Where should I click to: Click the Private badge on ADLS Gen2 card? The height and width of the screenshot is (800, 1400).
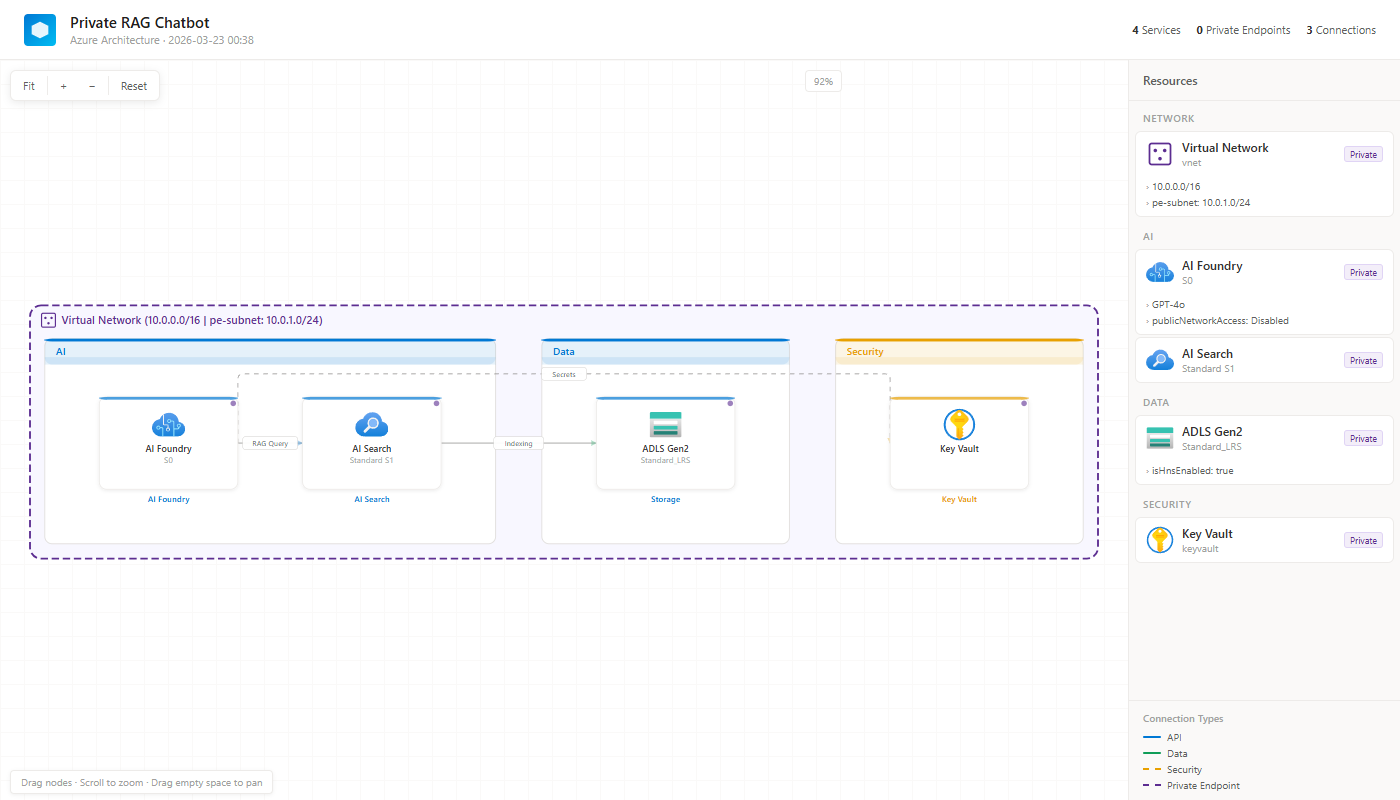[1363, 438]
